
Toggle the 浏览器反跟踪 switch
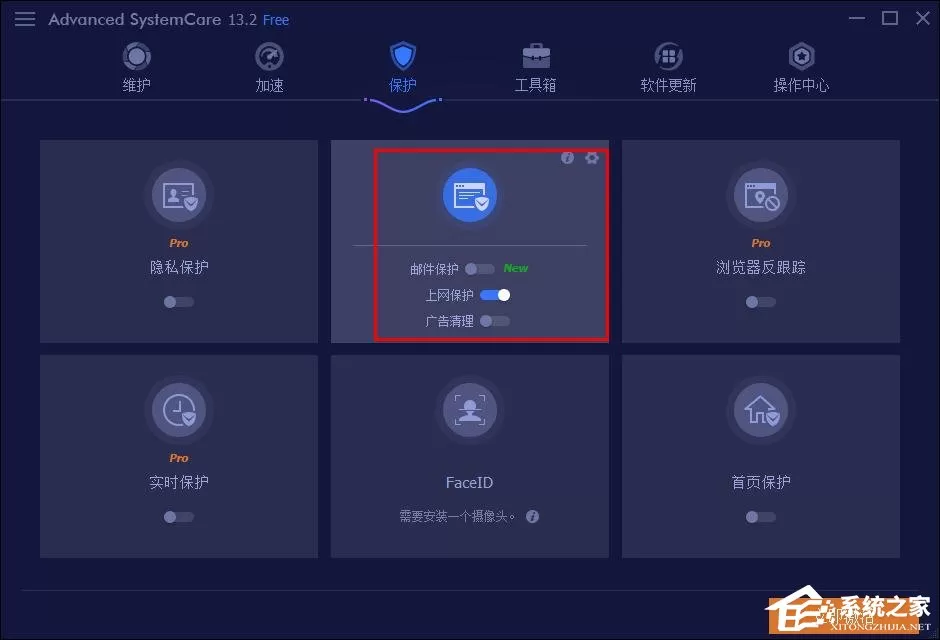point(761,302)
